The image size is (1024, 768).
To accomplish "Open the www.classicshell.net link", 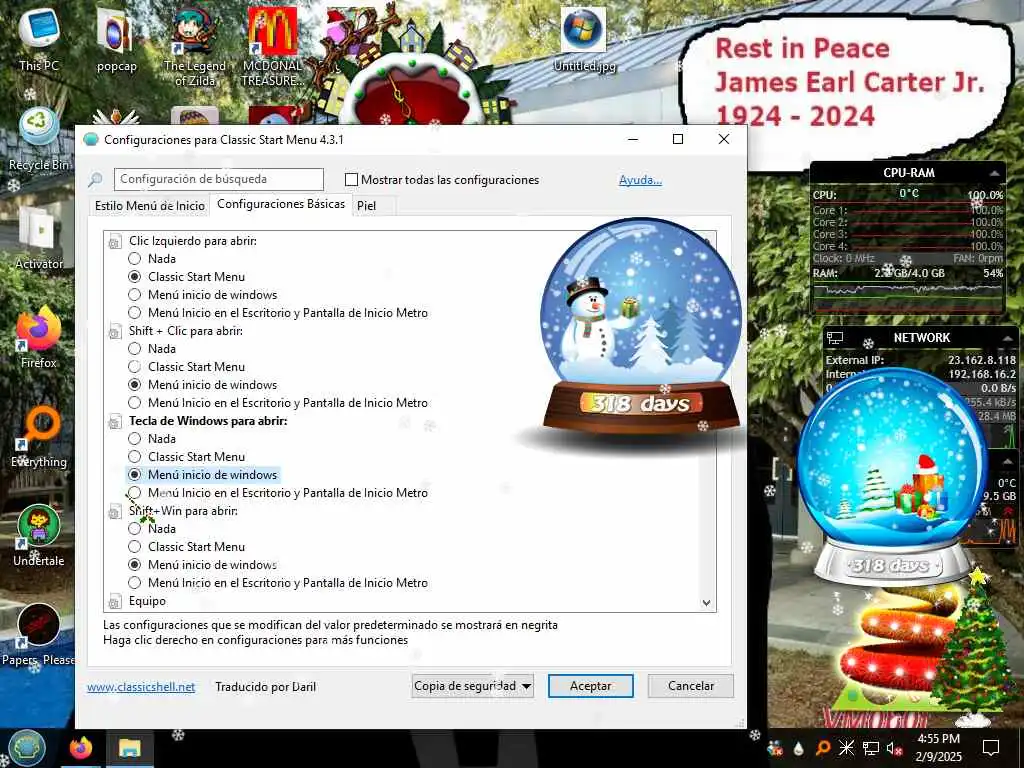I will coord(141,687).
